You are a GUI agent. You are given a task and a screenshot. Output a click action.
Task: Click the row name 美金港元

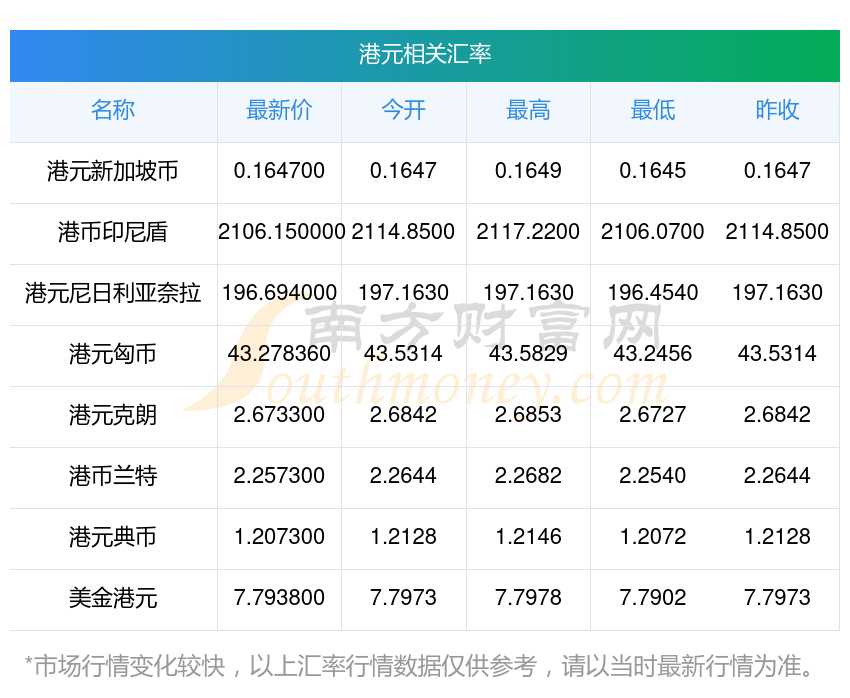tap(113, 598)
